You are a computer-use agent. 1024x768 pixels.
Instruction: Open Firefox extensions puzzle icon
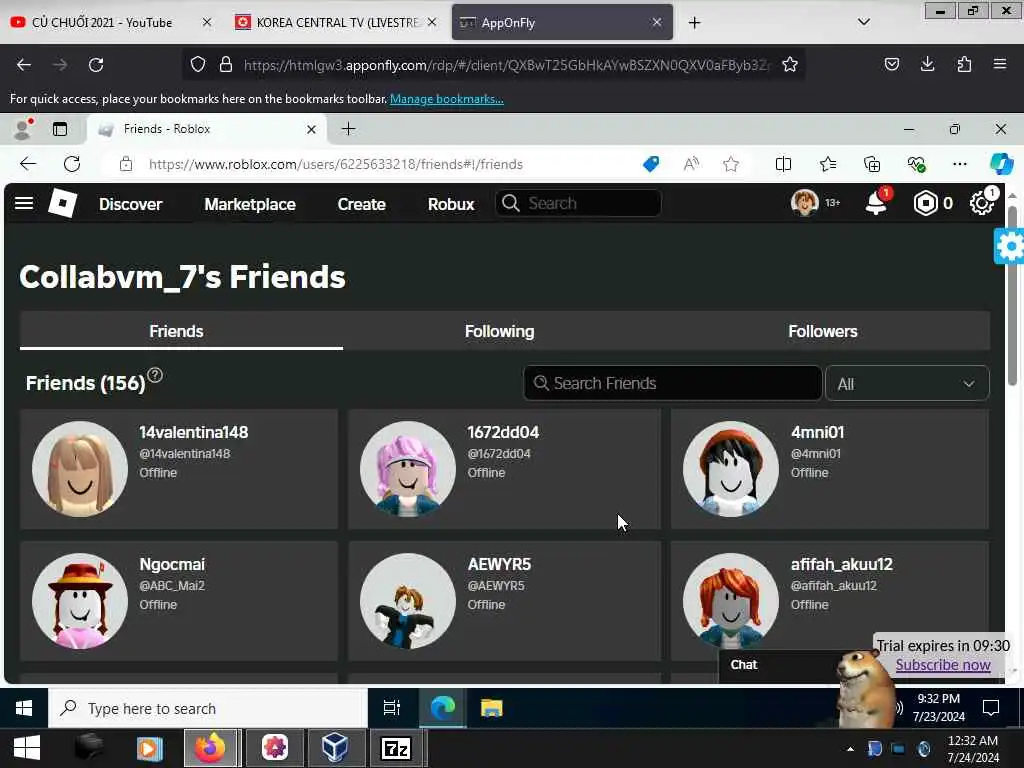[x=964, y=64]
